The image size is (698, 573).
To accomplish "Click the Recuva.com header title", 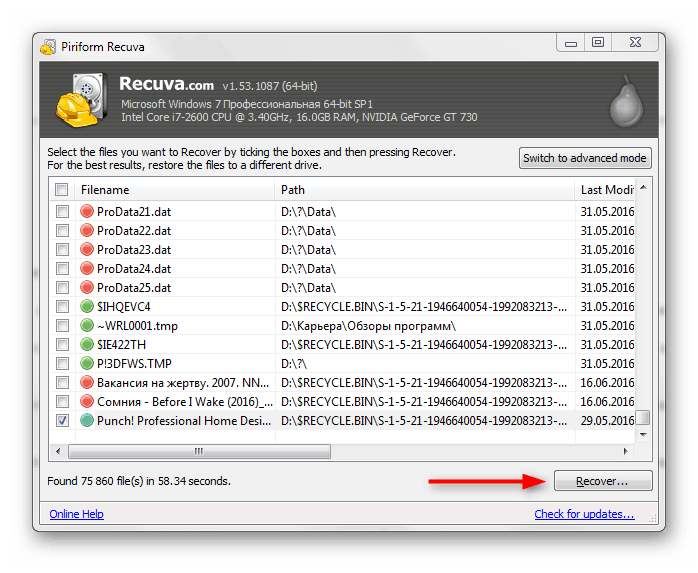I will pyautogui.click(x=166, y=84).
